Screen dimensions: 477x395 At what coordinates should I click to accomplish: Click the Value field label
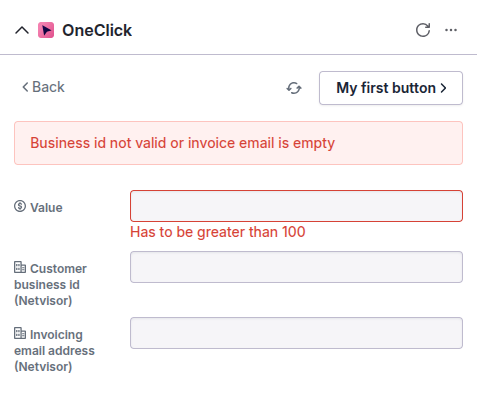[x=46, y=208]
